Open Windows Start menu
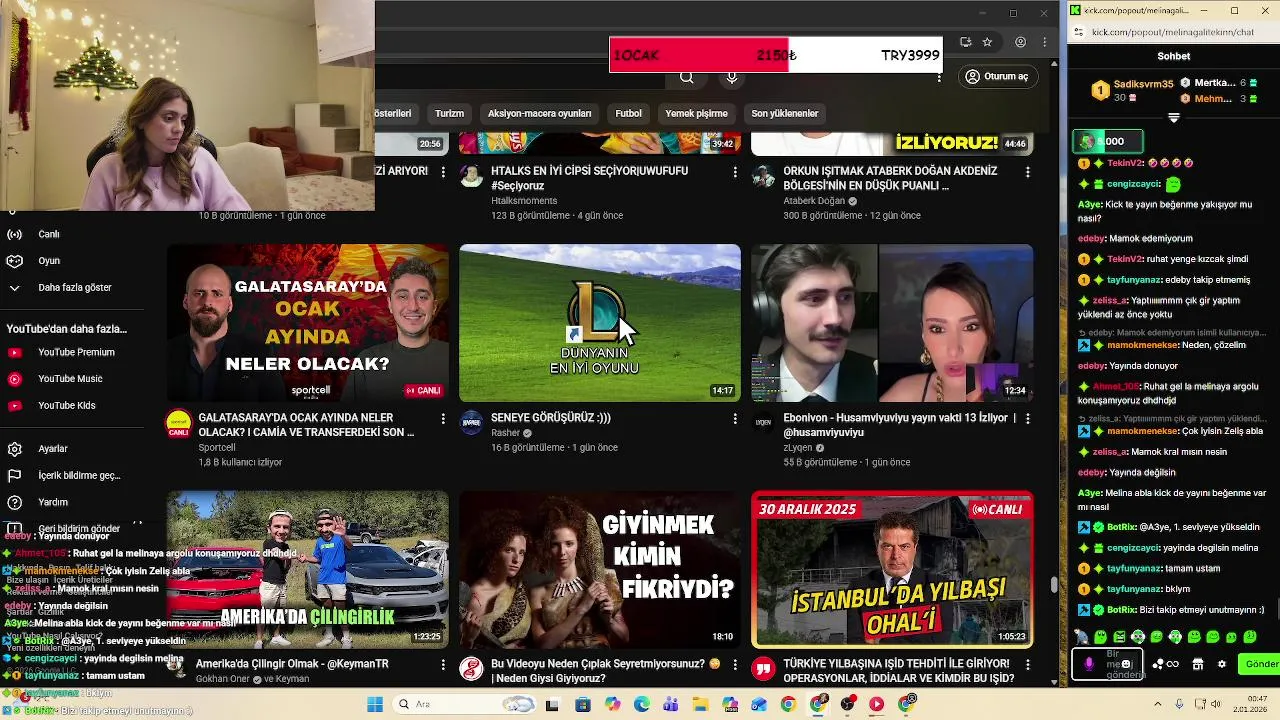Screen dimensions: 1280x720 (x=375, y=704)
